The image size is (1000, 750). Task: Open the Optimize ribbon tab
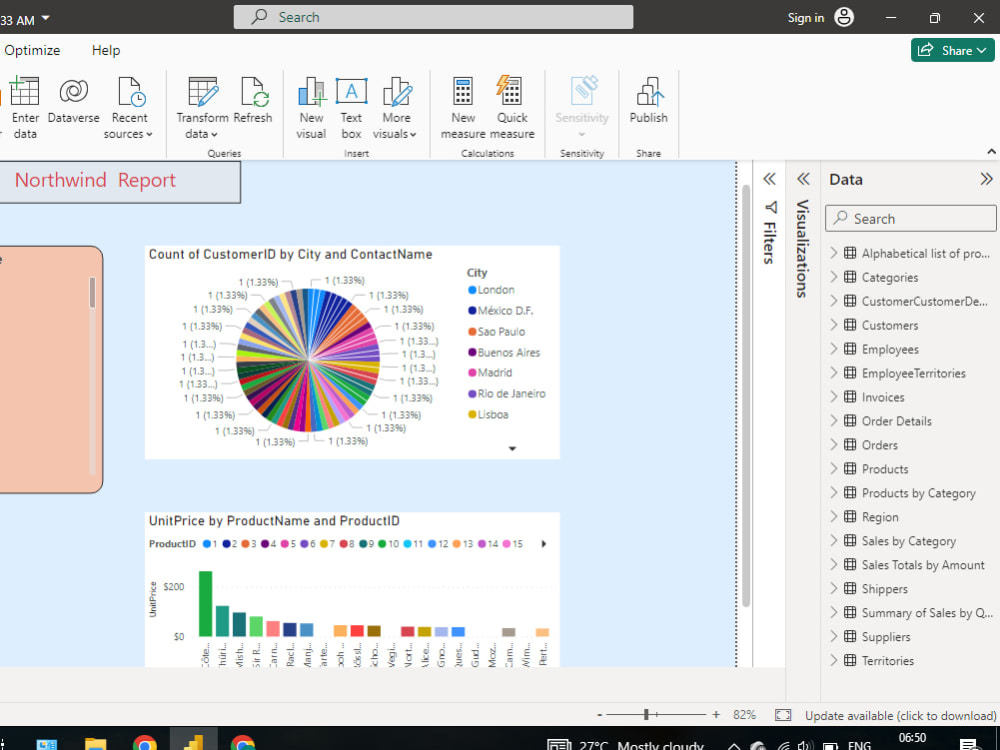[x=32, y=50]
